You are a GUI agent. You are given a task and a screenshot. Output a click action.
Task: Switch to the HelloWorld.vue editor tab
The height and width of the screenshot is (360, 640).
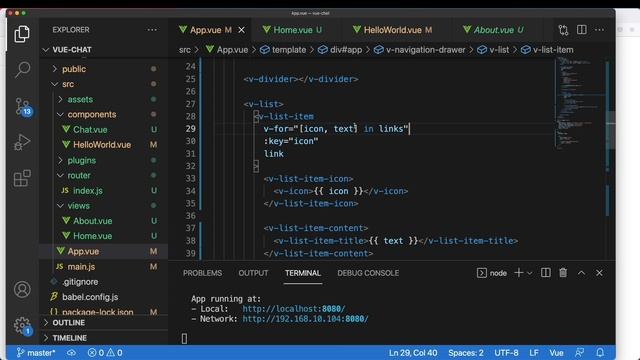pyautogui.click(x=393, y=30)
